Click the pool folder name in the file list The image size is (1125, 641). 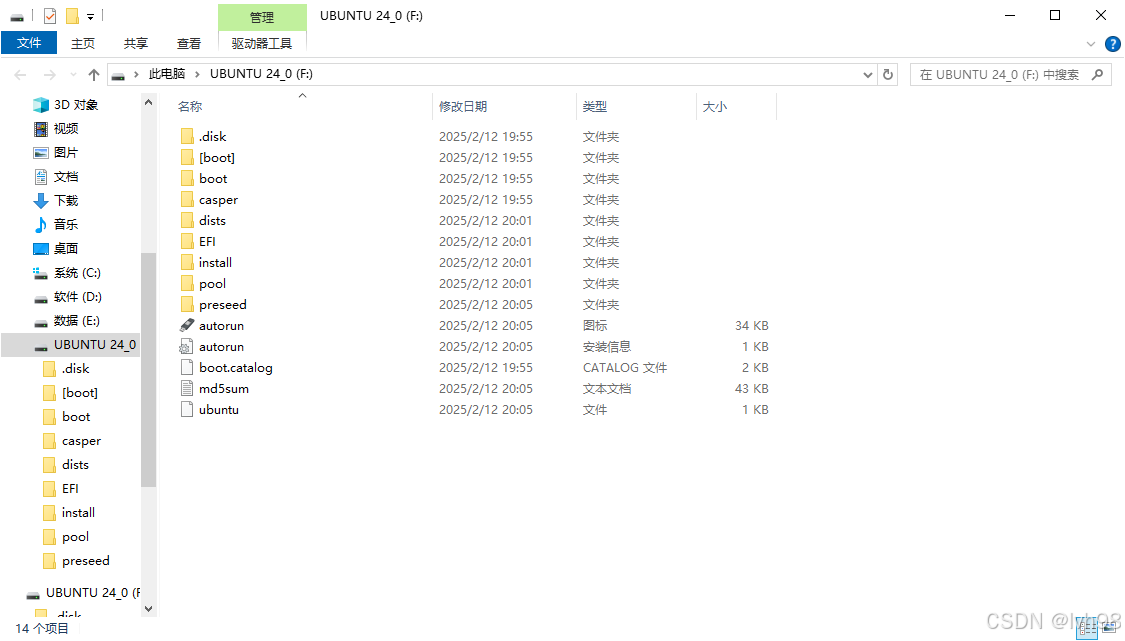click(212, 284)
